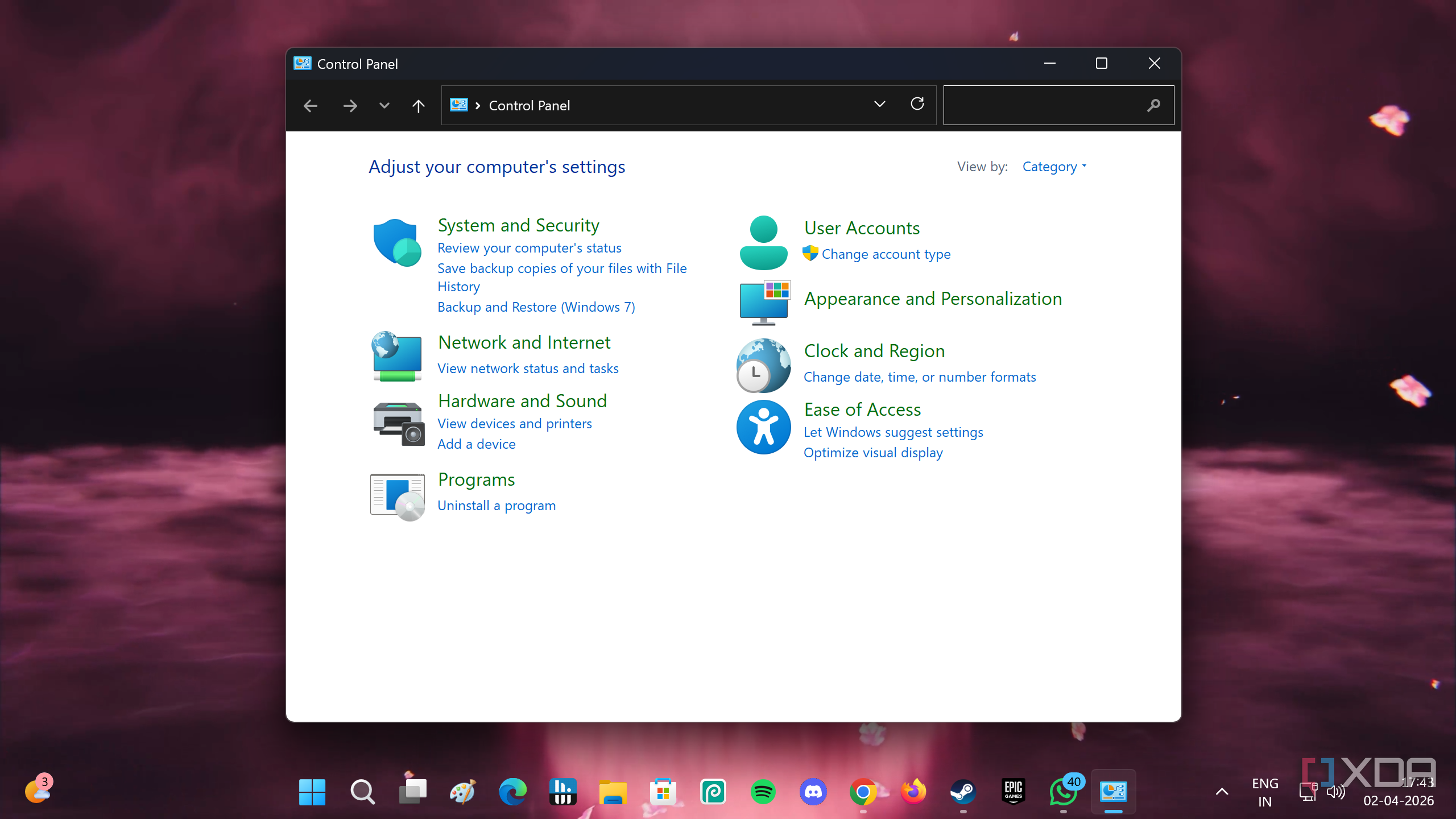Click the search magnifier in Control Panel
The image size is (1456, 819).
pyautogui.click(x=1153, y=105)
